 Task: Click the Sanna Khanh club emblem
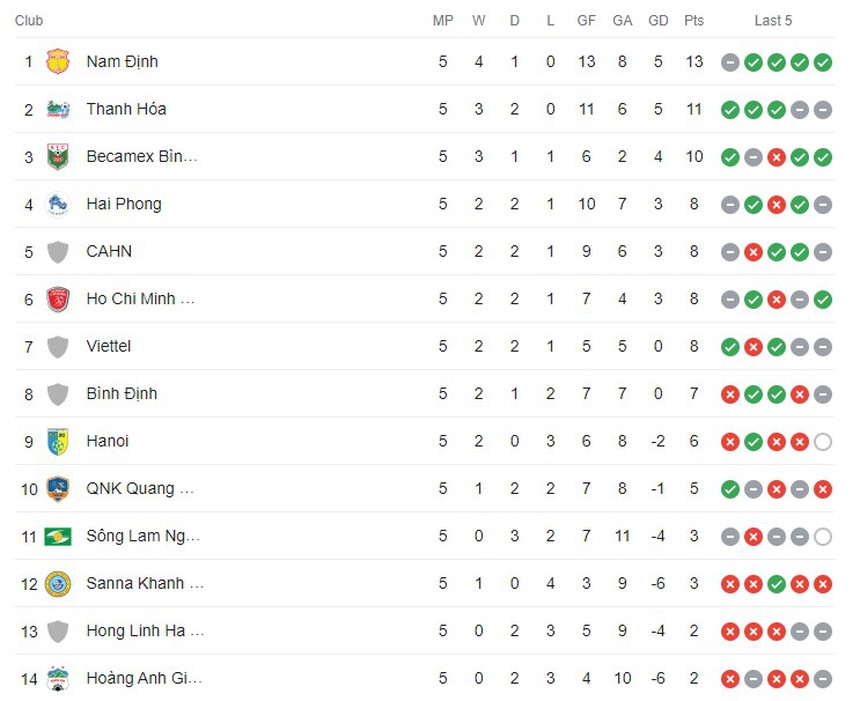58,583
